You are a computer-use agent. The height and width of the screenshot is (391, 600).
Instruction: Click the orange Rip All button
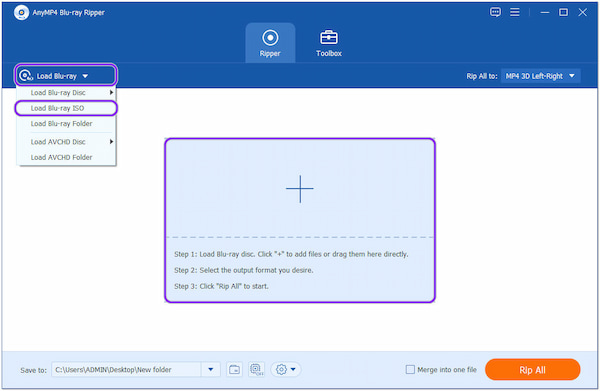point(532,370)
